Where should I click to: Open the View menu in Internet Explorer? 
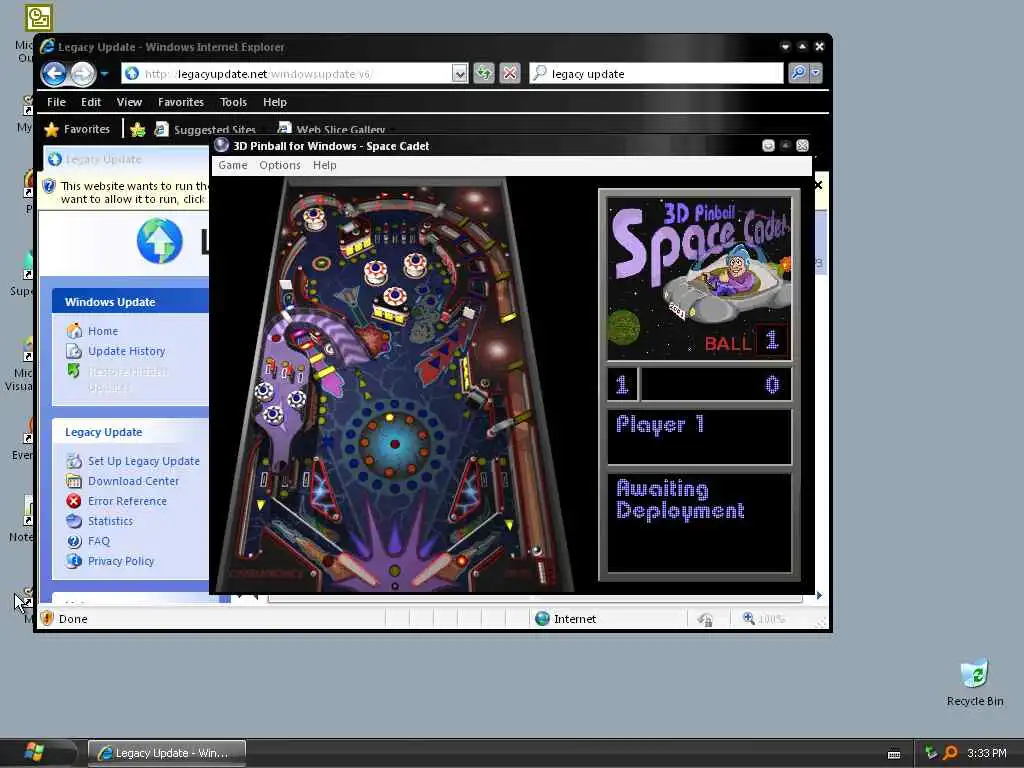(129, 102)
